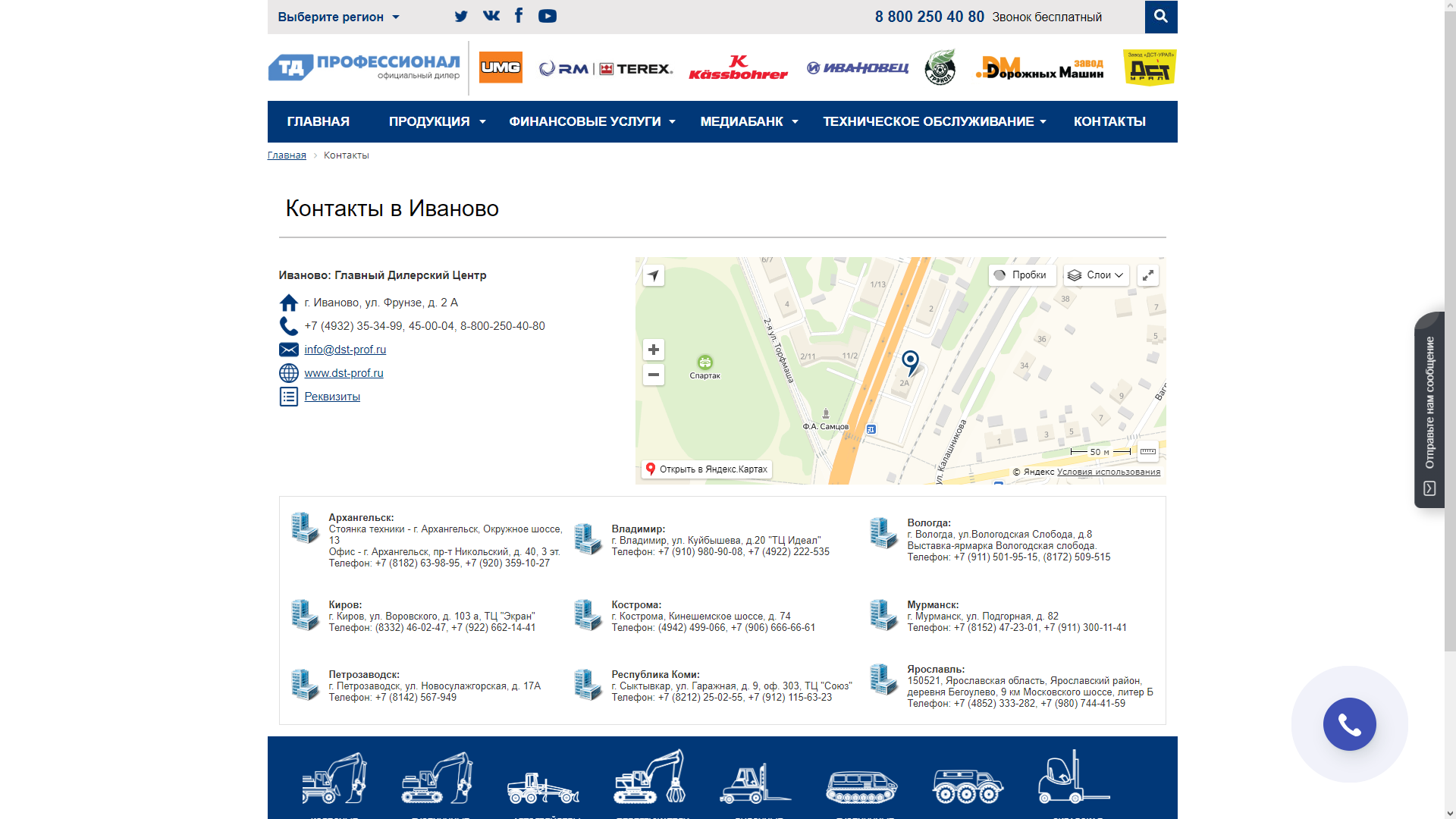Click the Киров office building icon

pos(306,614)
